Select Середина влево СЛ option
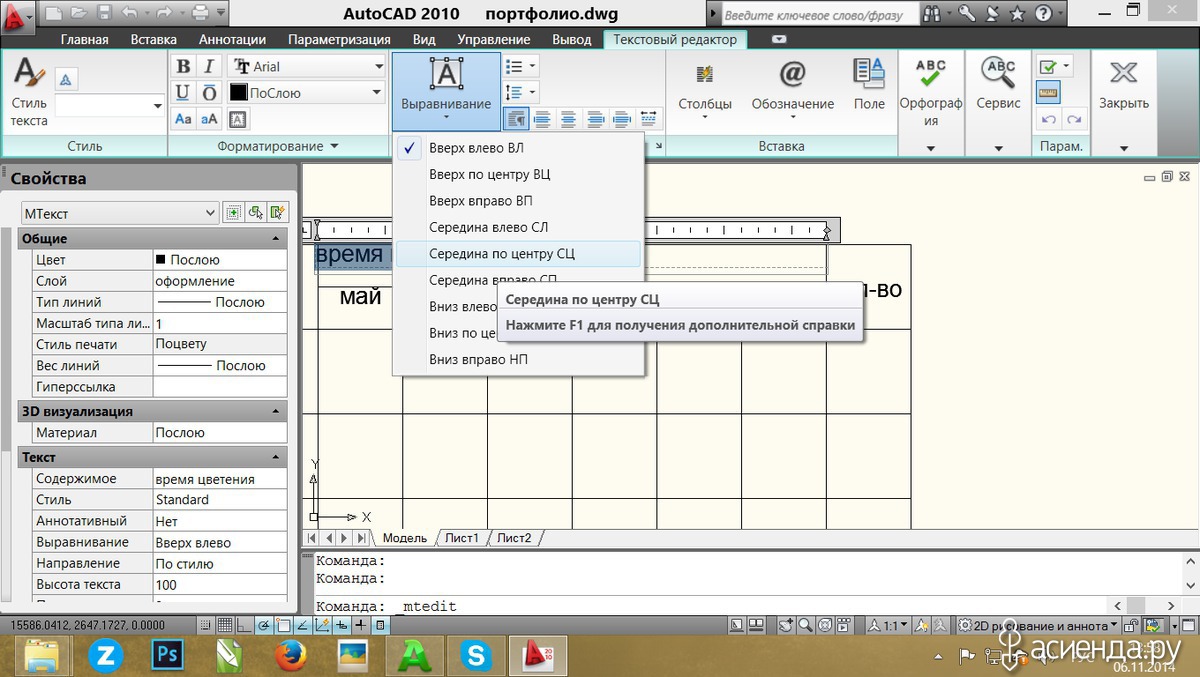Image resolution: width=1200 pixels, height=677 pixels. 518,227
